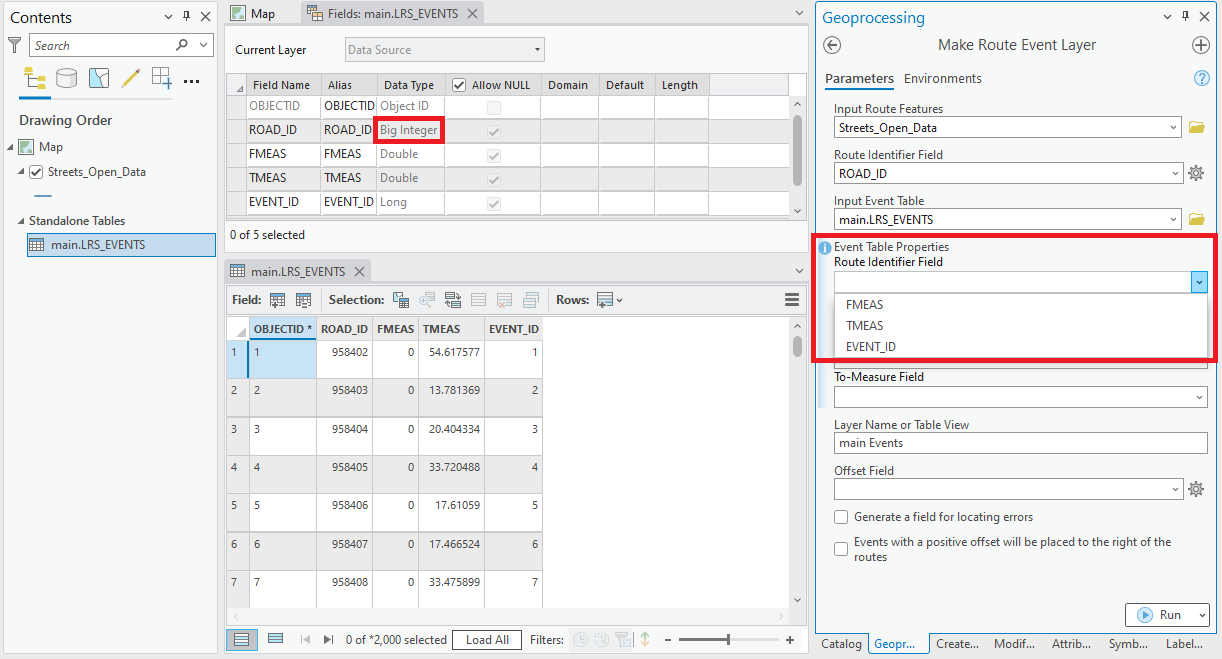Click the Add Field icon in table toolbar
The image size is (1222, 659).
[x=277, y=298]
